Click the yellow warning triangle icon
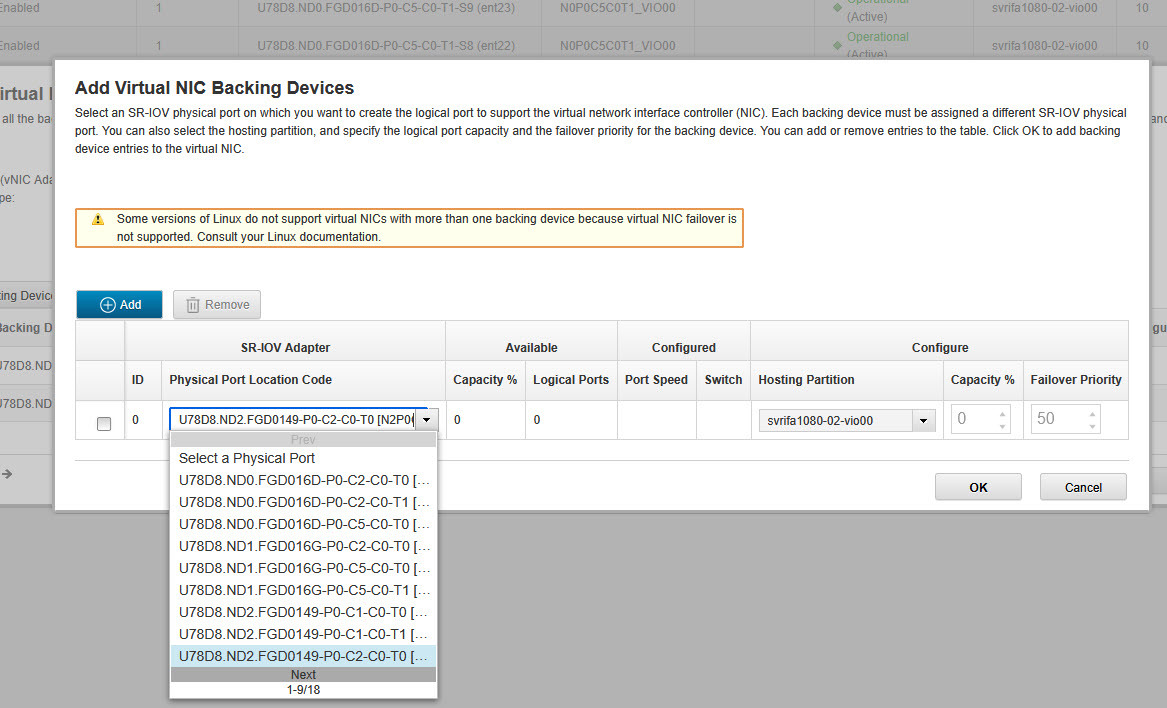Image resolution: width=1167 pixels, height=708 pixels. pyautogui.click(x=98, y=219)
